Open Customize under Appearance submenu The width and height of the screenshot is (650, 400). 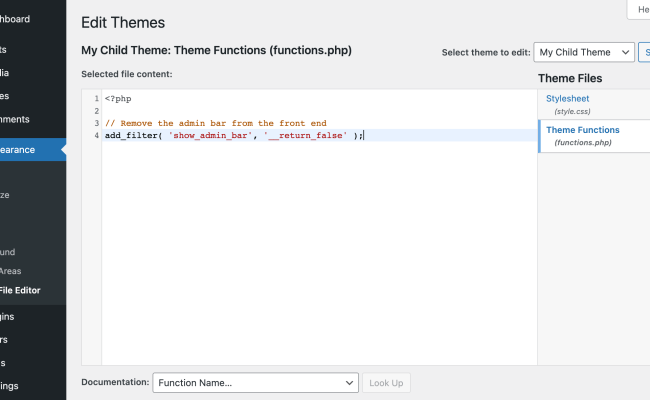[x=5, y=195]
